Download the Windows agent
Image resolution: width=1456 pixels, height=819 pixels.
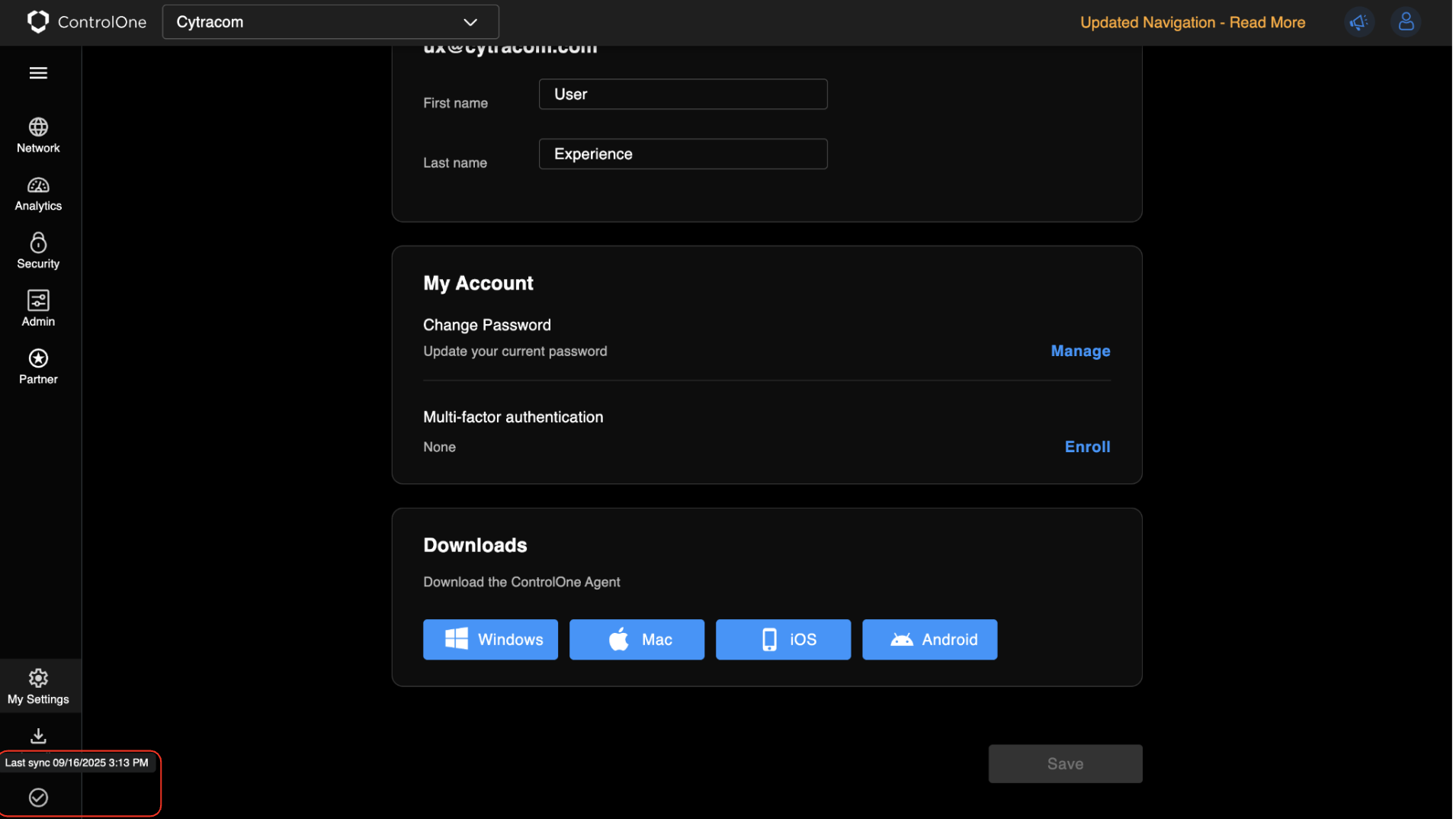(x=491, y=640)
